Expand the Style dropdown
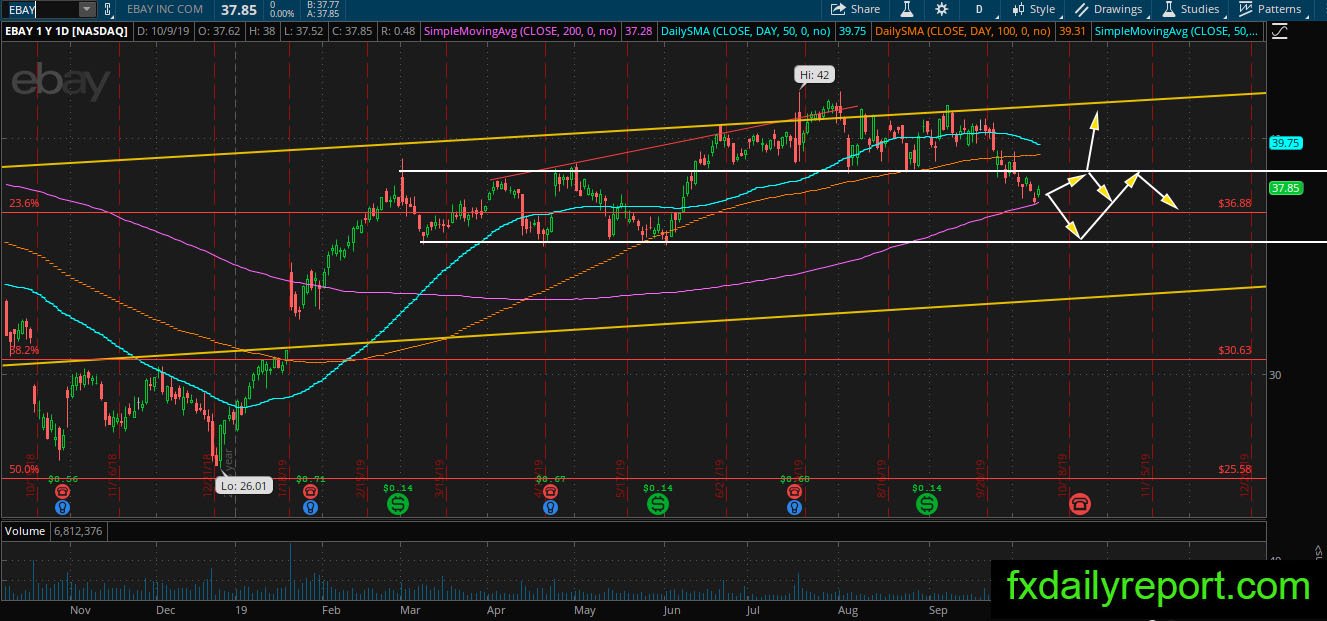The image size is (1327, 621). point(1034,9)
